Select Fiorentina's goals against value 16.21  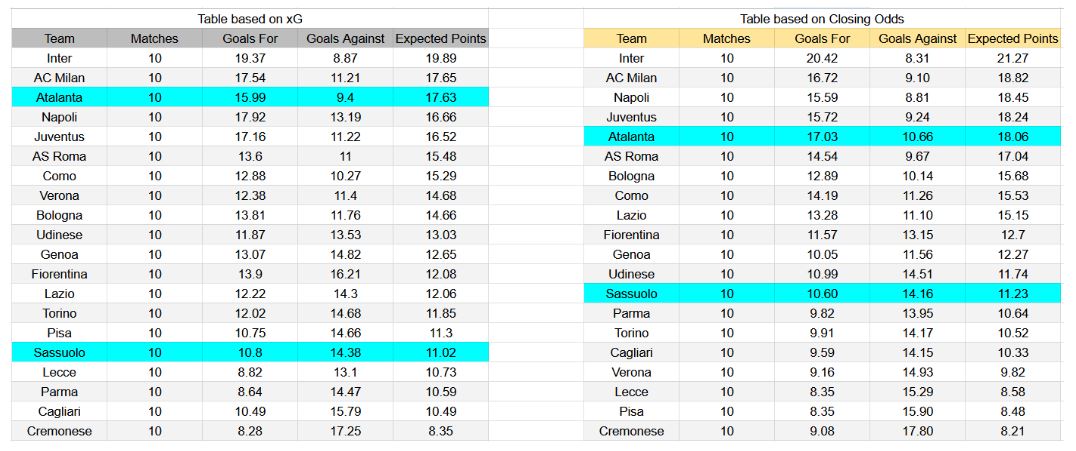(345, 274)
